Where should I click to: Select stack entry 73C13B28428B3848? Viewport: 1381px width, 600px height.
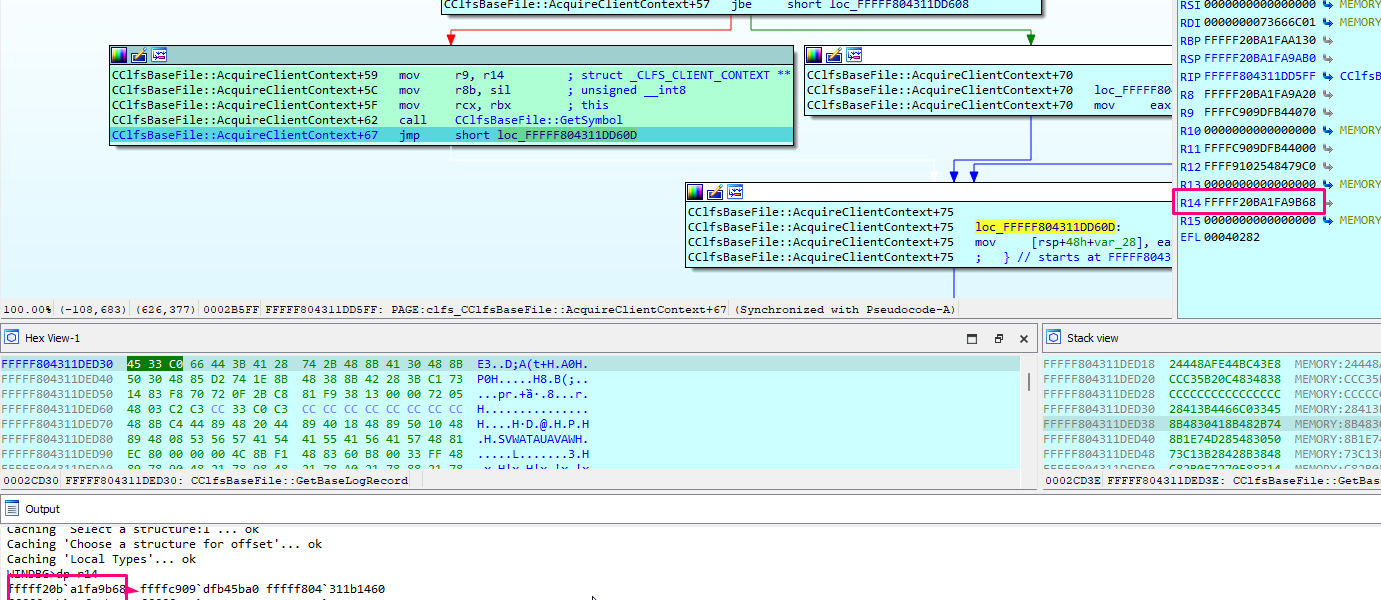point(1225,454)
